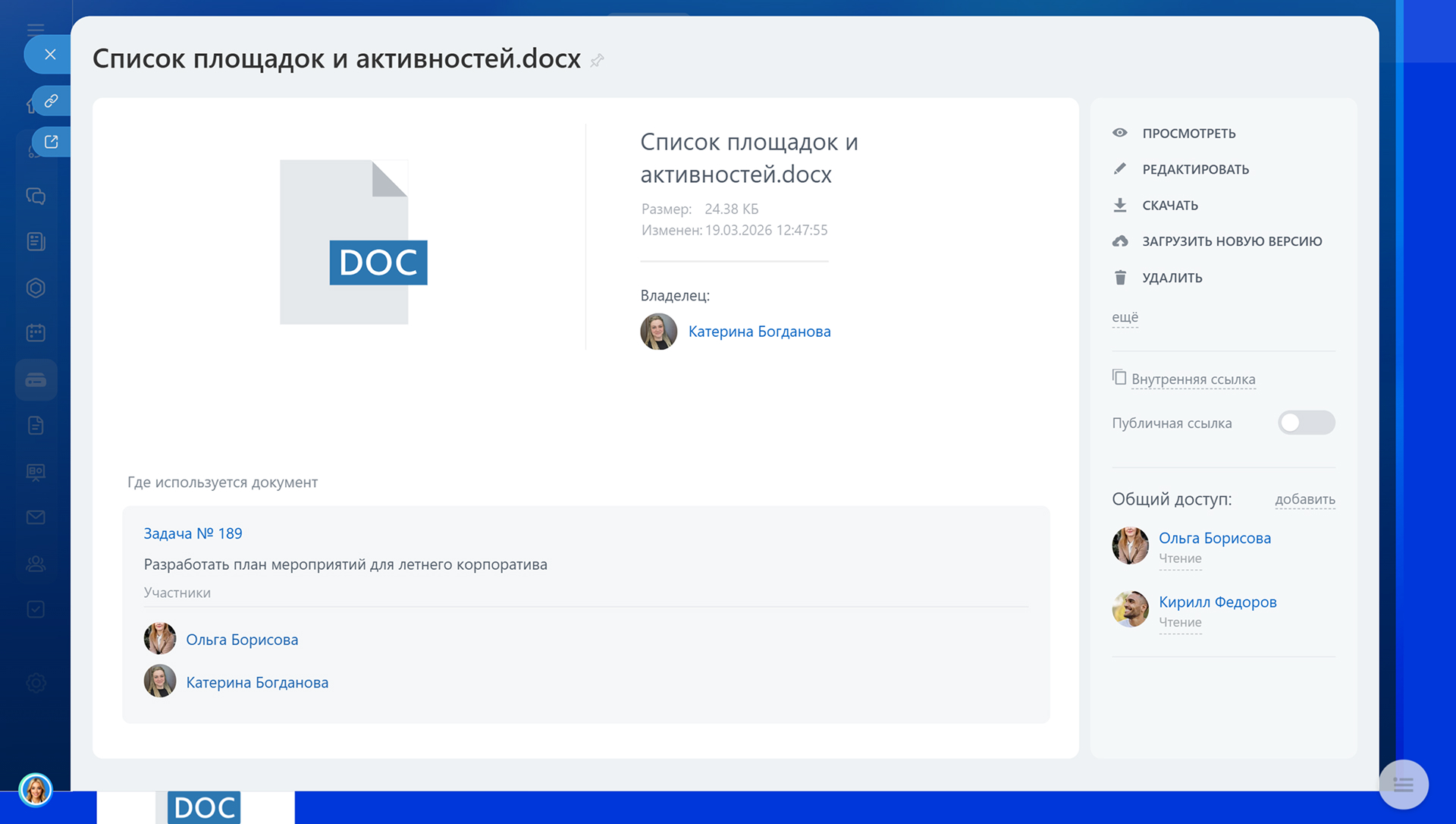The width and height of the screenshot is (1456, 824).
Task: Click the pencil edit icon
Action: pos(1119,168)
